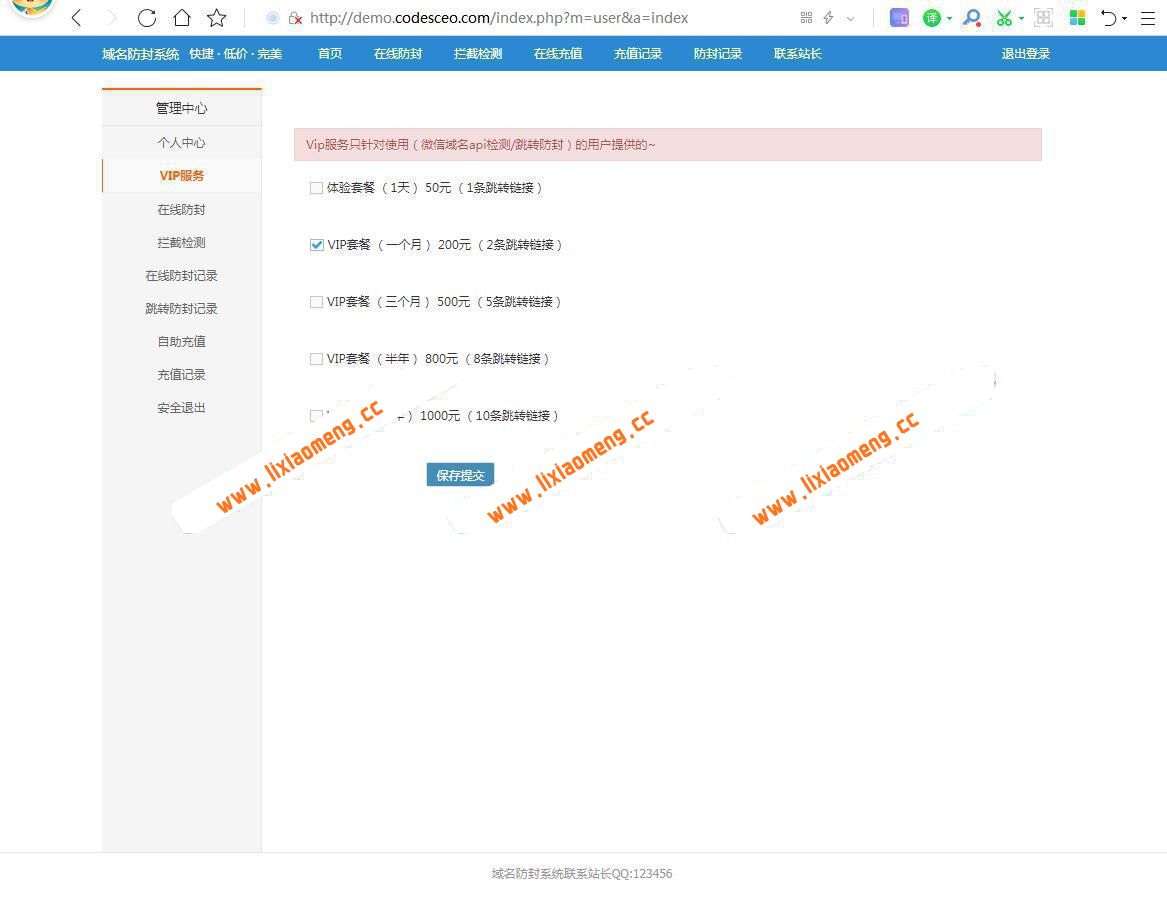Expand the translate icon's dropdown arrow
This screenshot has height=900, width=1167.
pos(949,17)
